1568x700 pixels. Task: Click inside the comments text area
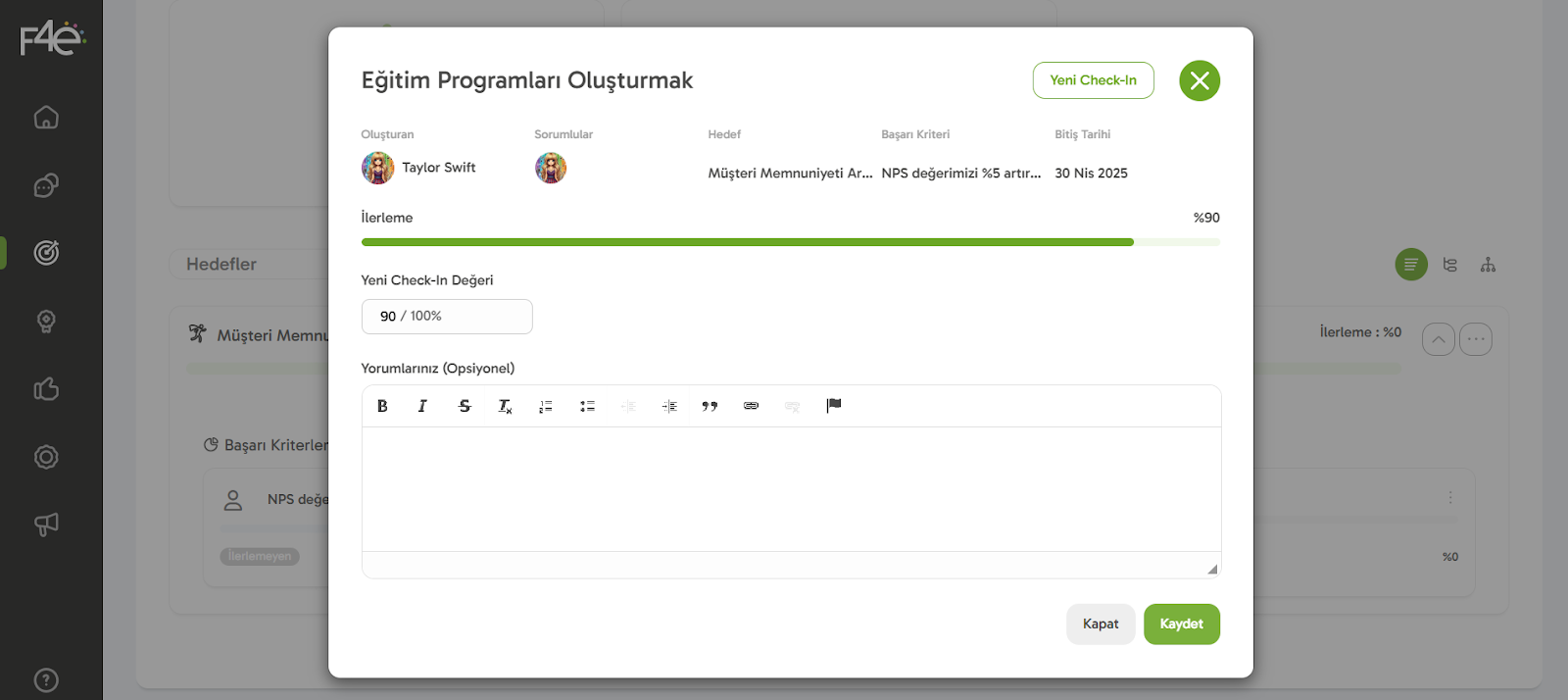tap(790, 488)
